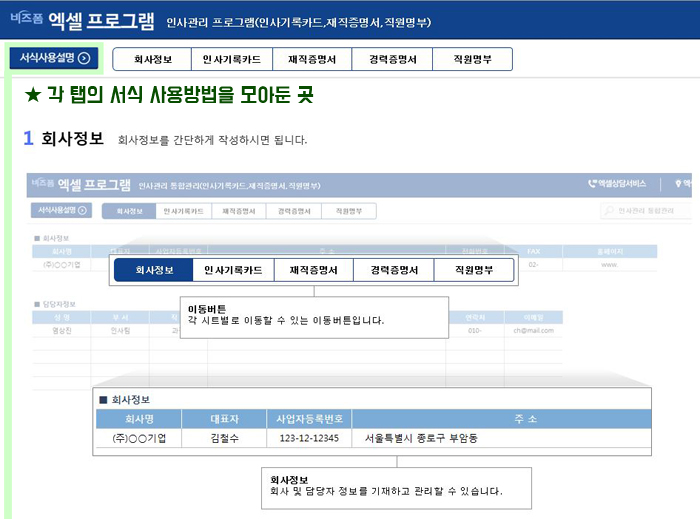Click the FAX column header
700x519 pixels.
(x=533, y=251)
